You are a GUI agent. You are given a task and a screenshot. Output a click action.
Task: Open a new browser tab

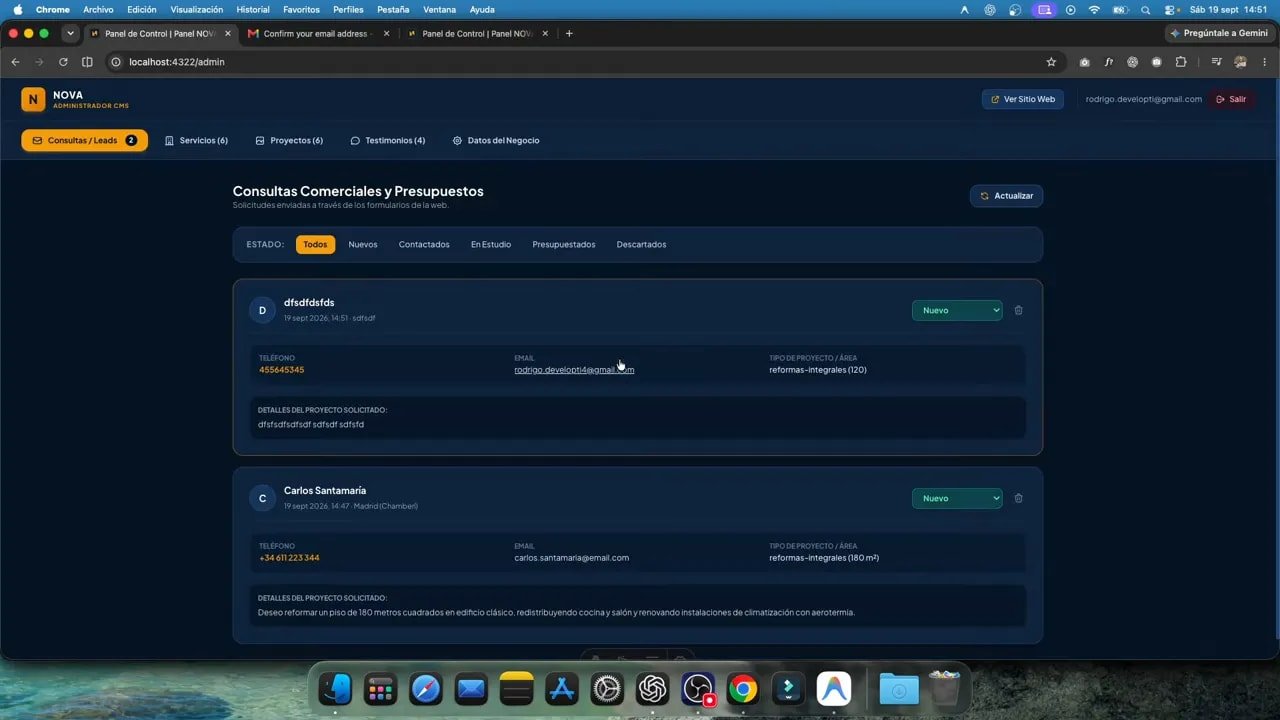tap(569, 33)
